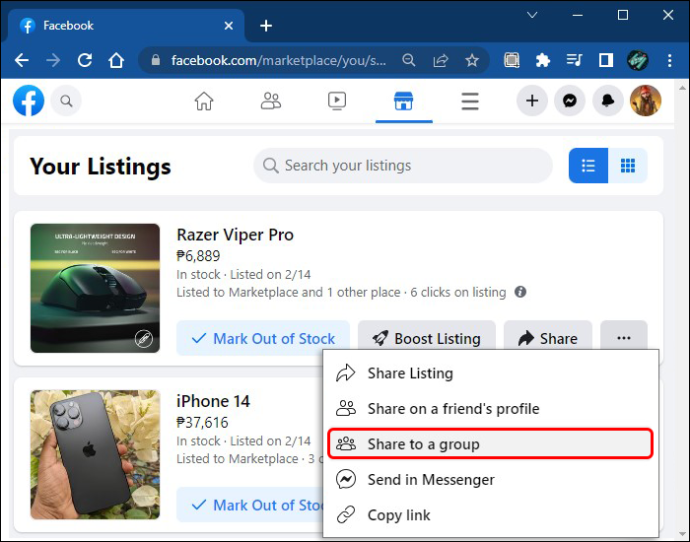Reload the page with the refresh icon

(x=85, y=60)
